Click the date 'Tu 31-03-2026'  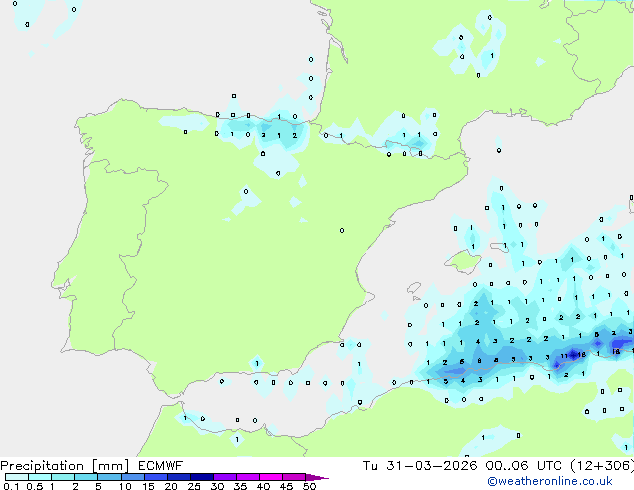coord(420,466)
